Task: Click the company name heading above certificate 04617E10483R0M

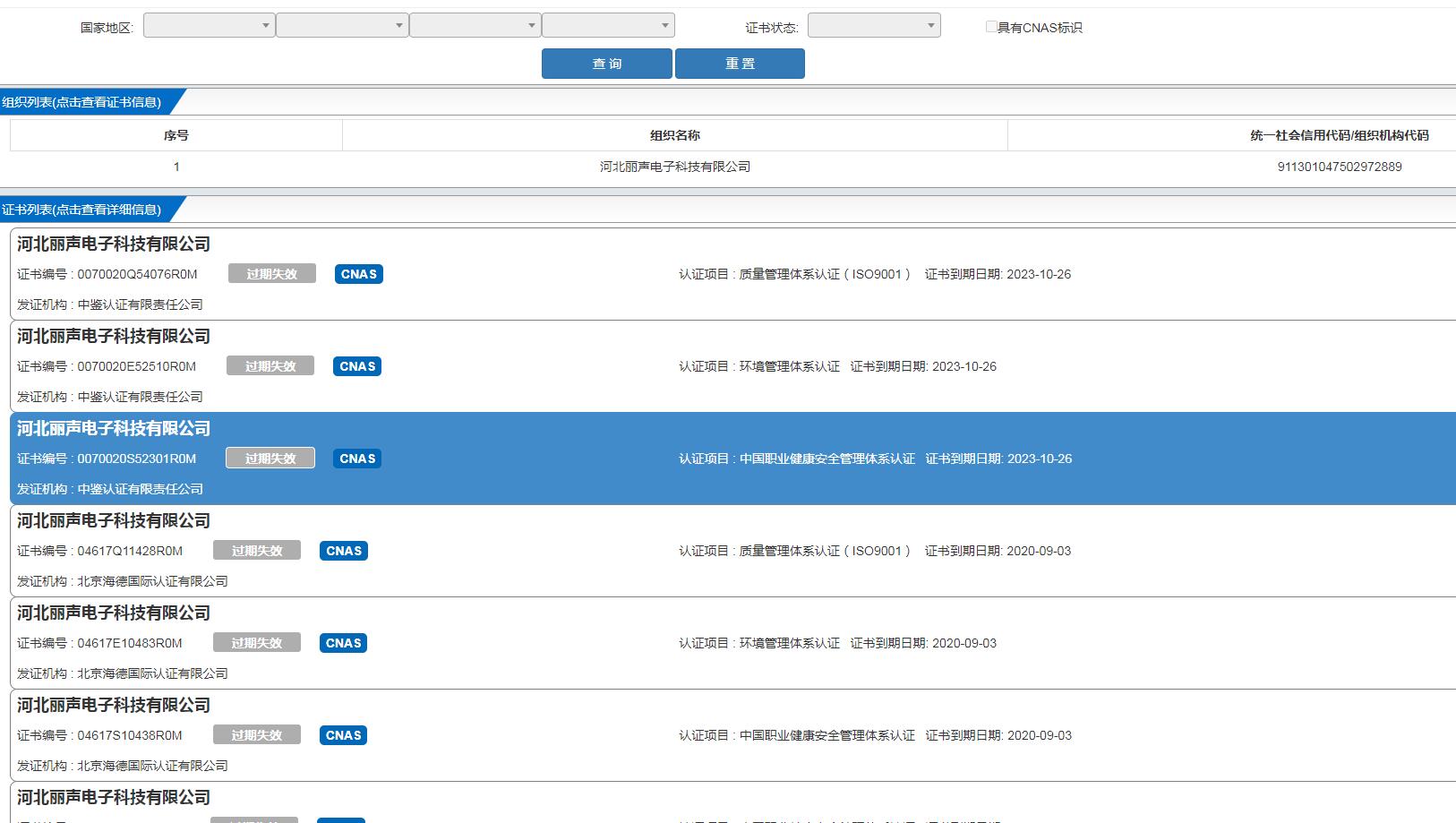Action: pyautogui.click(x=114, y=613)
